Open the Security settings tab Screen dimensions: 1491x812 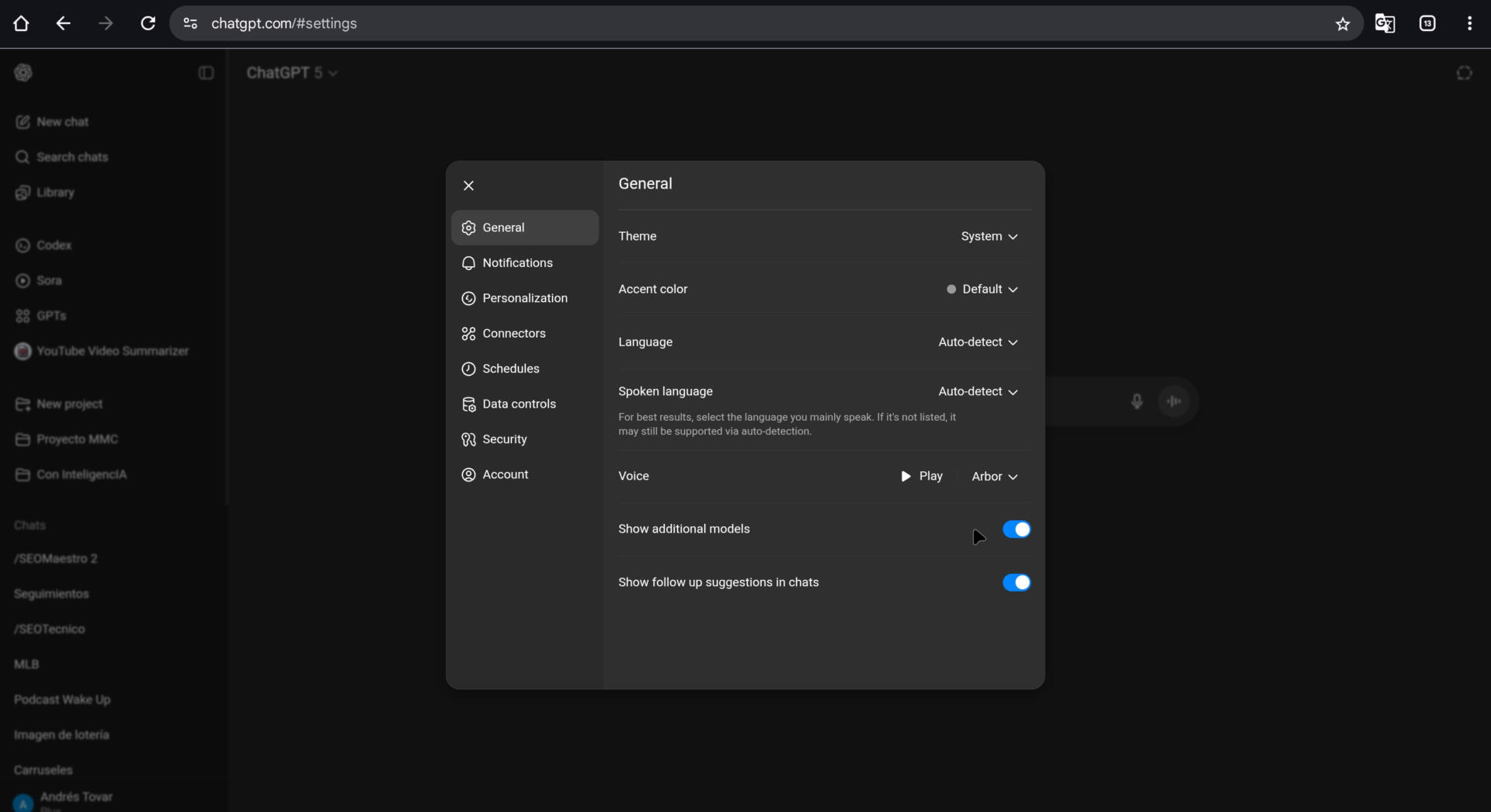525,439
